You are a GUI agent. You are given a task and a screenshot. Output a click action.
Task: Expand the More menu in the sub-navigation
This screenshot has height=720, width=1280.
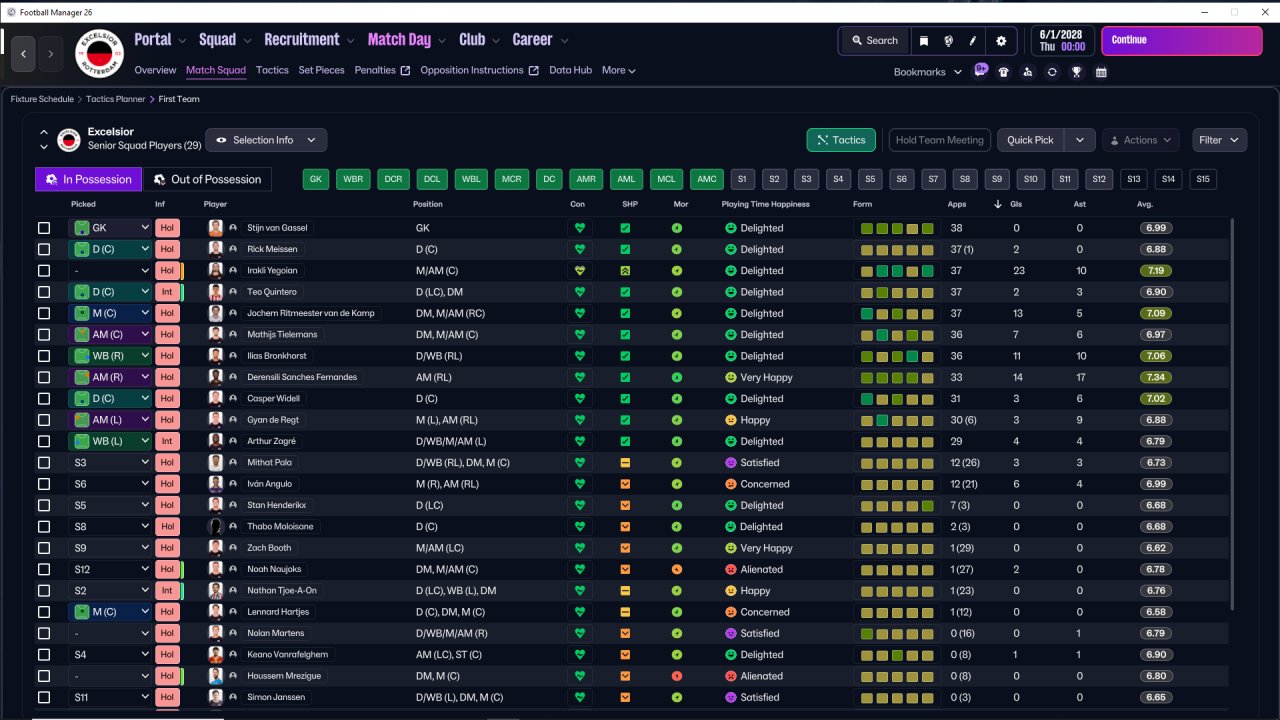(619, 71)
